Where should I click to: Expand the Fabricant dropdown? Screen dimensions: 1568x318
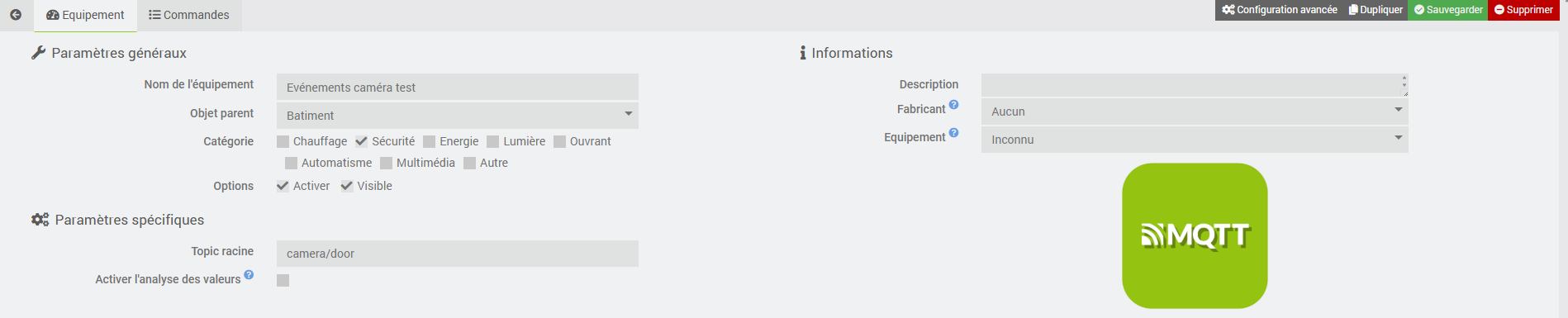1195,112
